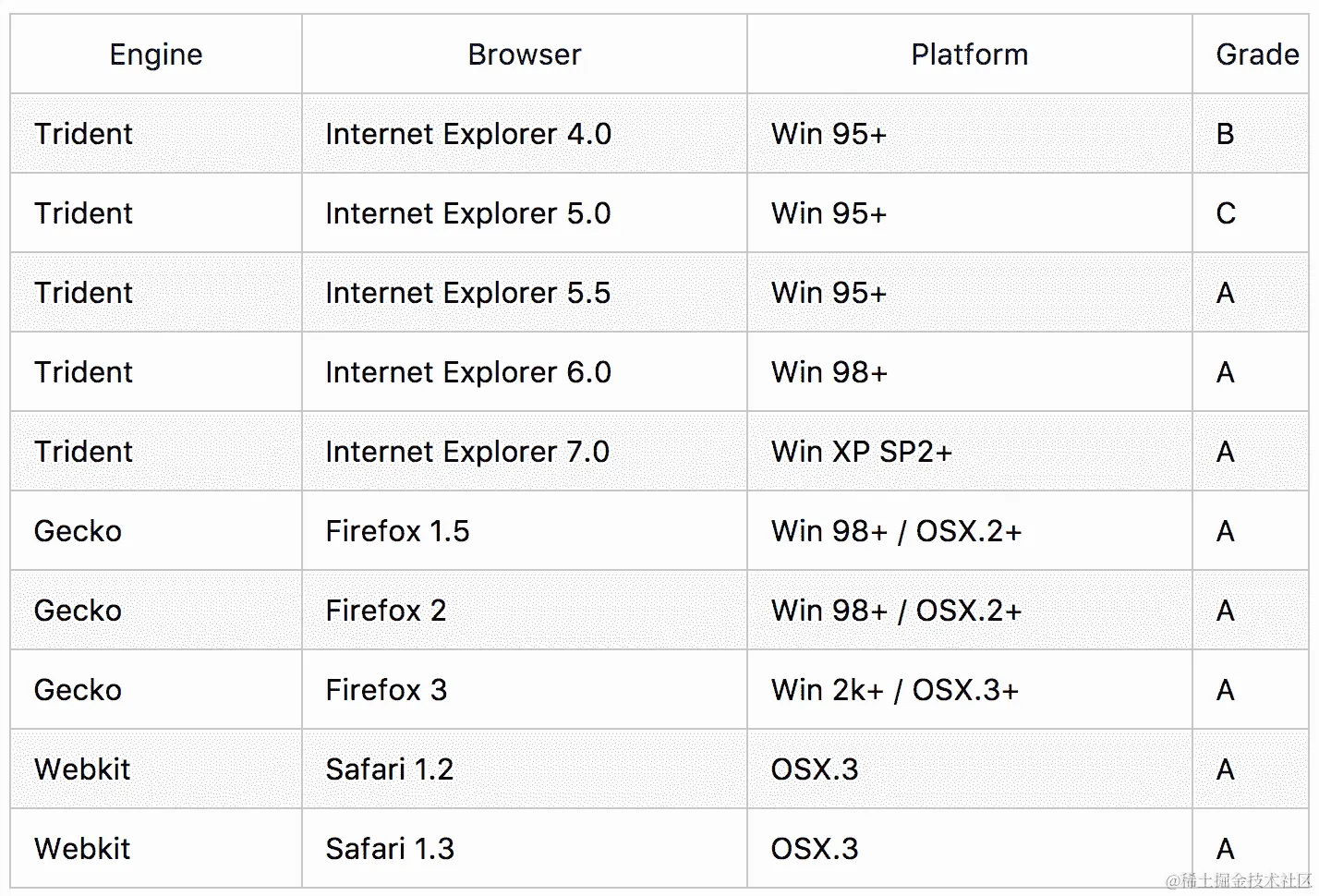Select the Win 2k+ / OSX.3+ cell

click(x=894, y=690)
